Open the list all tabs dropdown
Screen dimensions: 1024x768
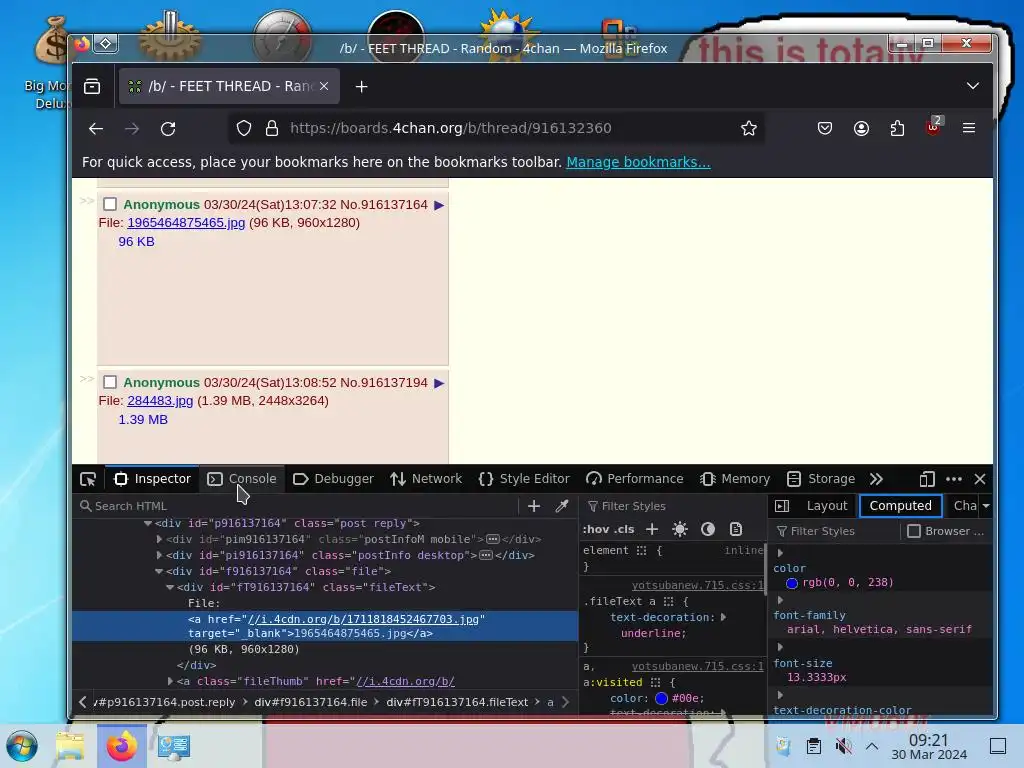click(x=972, y=86)
